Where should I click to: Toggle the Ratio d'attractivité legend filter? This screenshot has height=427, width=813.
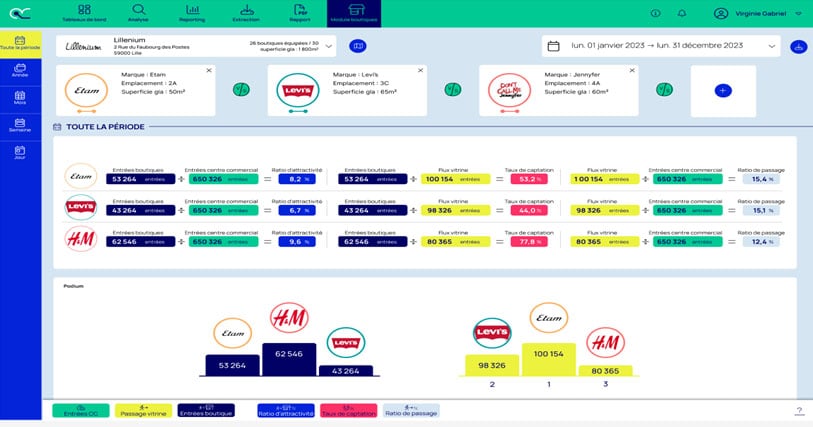pos(286,410)
